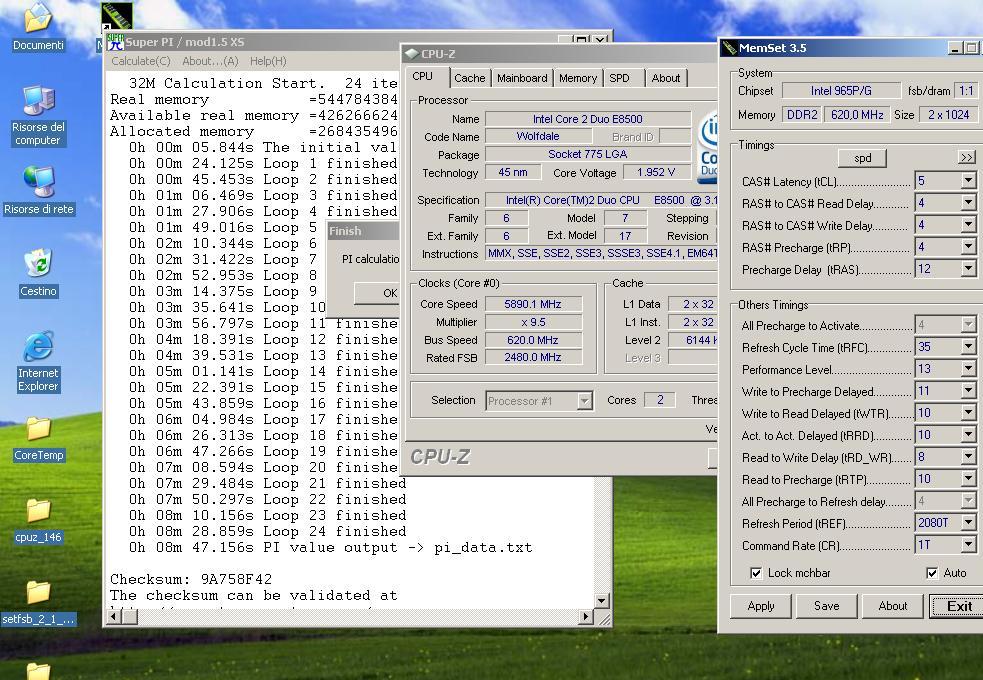Open RAS# to CAS# Read Delay dropdown
The width and height of the screenshot is (983, 680).
point(968,203)
